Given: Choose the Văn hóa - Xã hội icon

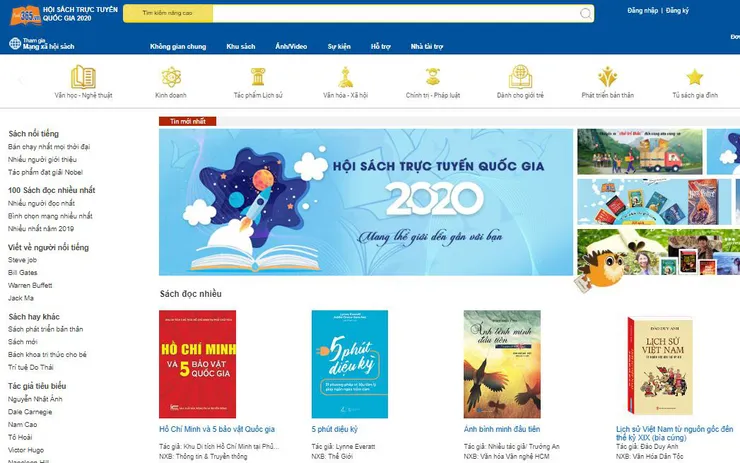Looking at the screenshot, I should [345, 77].
